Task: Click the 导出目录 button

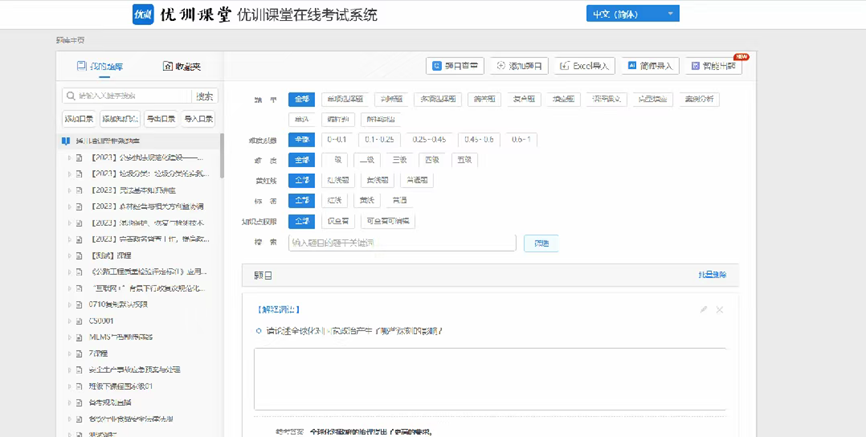Action: tap(160, 119)
